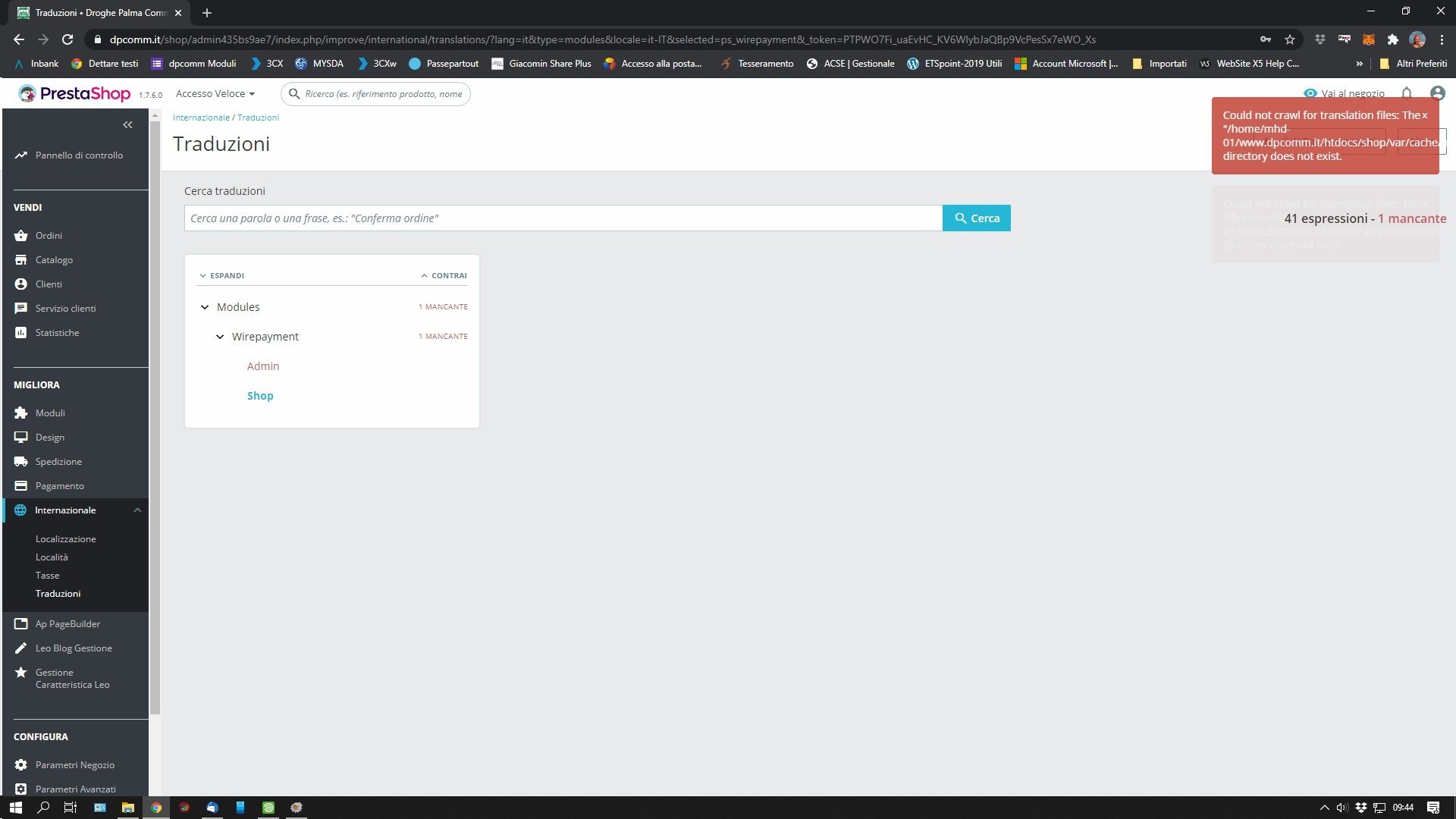
Task: Click the Cerca search button
Action: click(976, 218)
